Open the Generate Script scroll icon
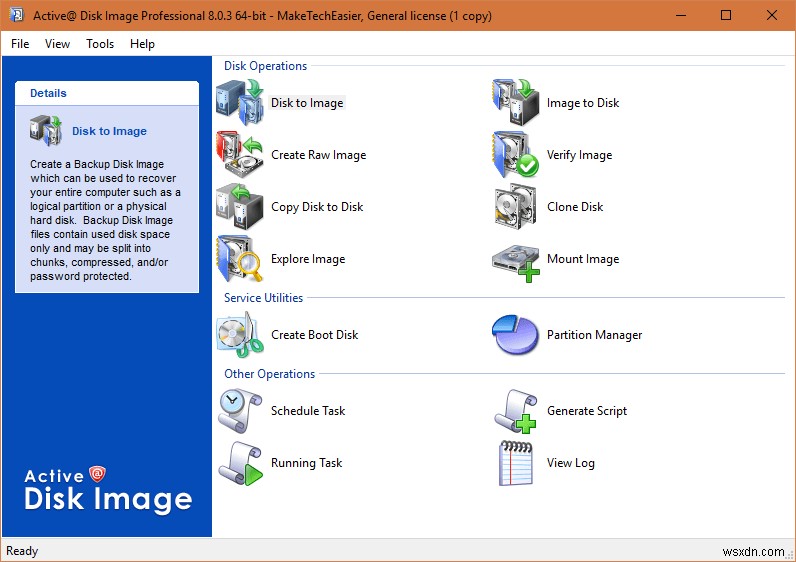 516,411
